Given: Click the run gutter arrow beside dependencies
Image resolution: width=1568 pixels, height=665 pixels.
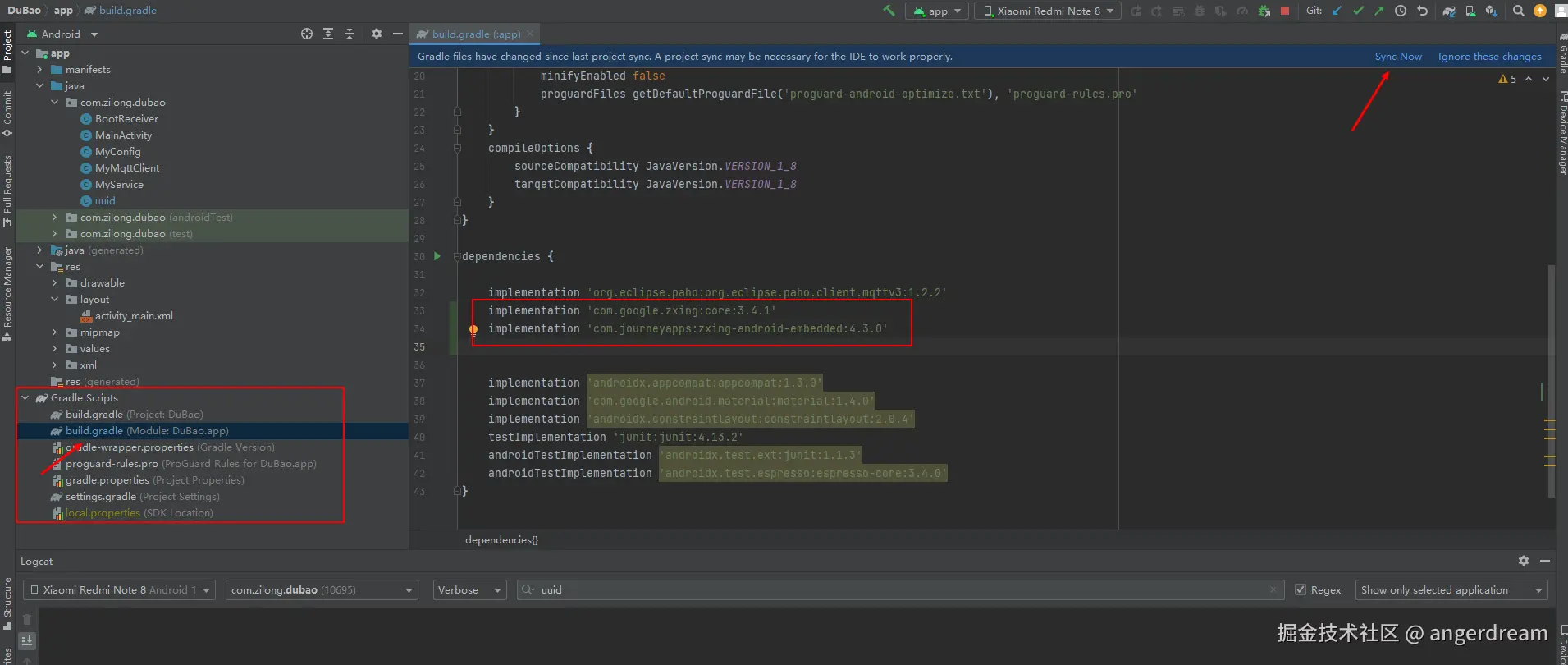Looking at the screenshot, I should pyautogui.click(x=437, y=256).
